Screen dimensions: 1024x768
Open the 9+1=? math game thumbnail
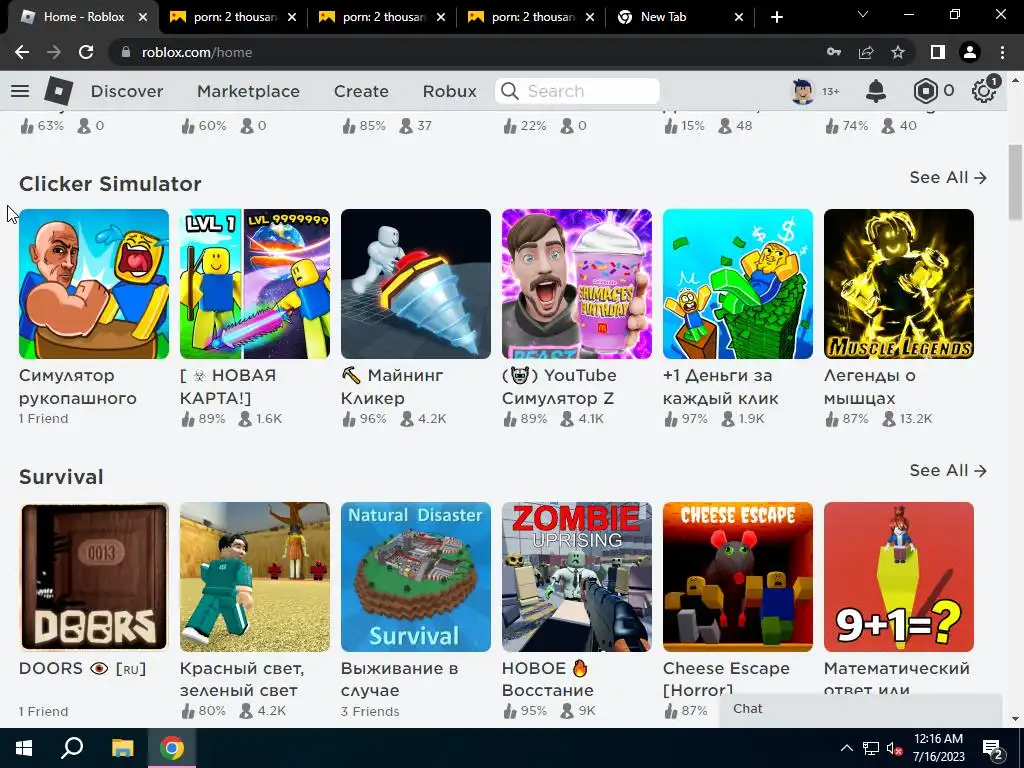[x=899, y=577]
